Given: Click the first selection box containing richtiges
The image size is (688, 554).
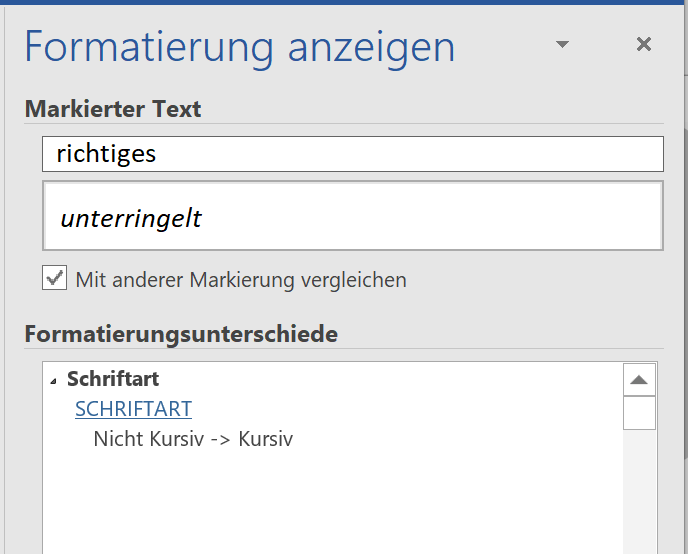Looking at the screenshot, I should [x=353, y=154].
